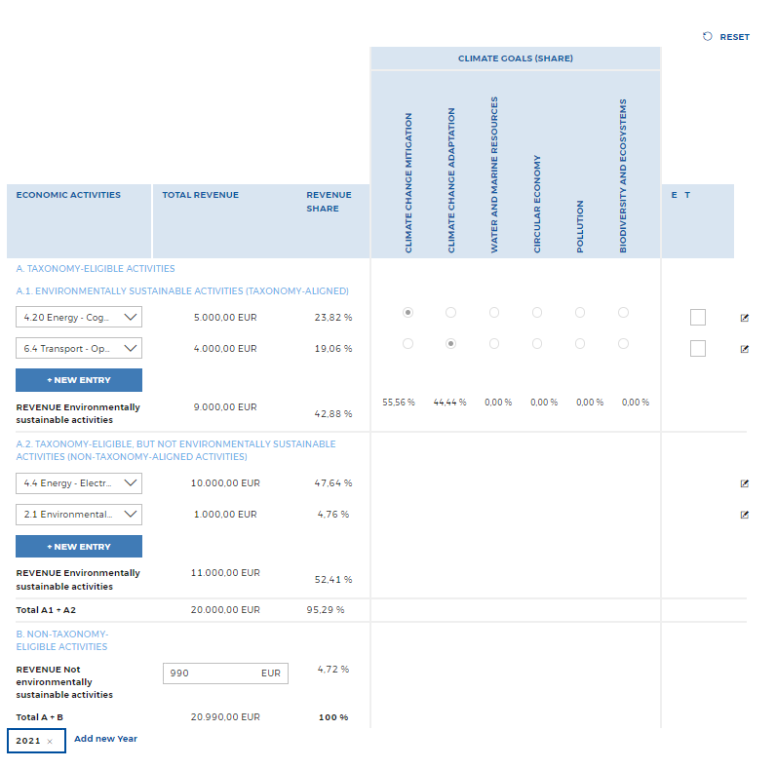Screen dimensions: 776x769
Task: Click the 44,44 % adaptation share total
Action: [x=450, y=402]
